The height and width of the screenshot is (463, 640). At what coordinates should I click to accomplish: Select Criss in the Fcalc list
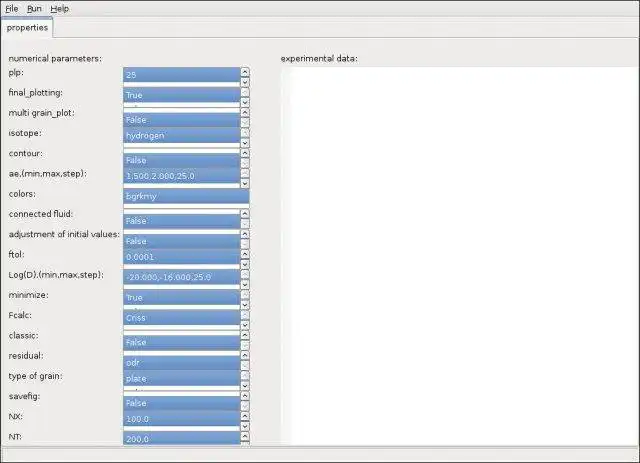coord(182,317)
